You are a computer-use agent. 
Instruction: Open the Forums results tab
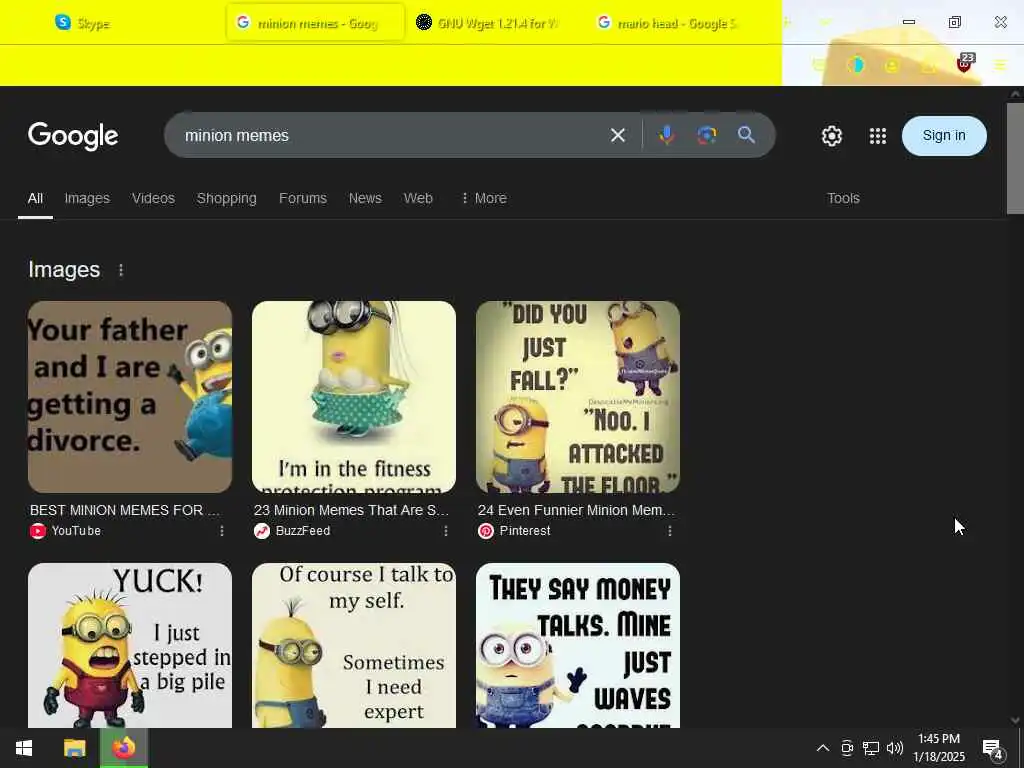point(302,199)
